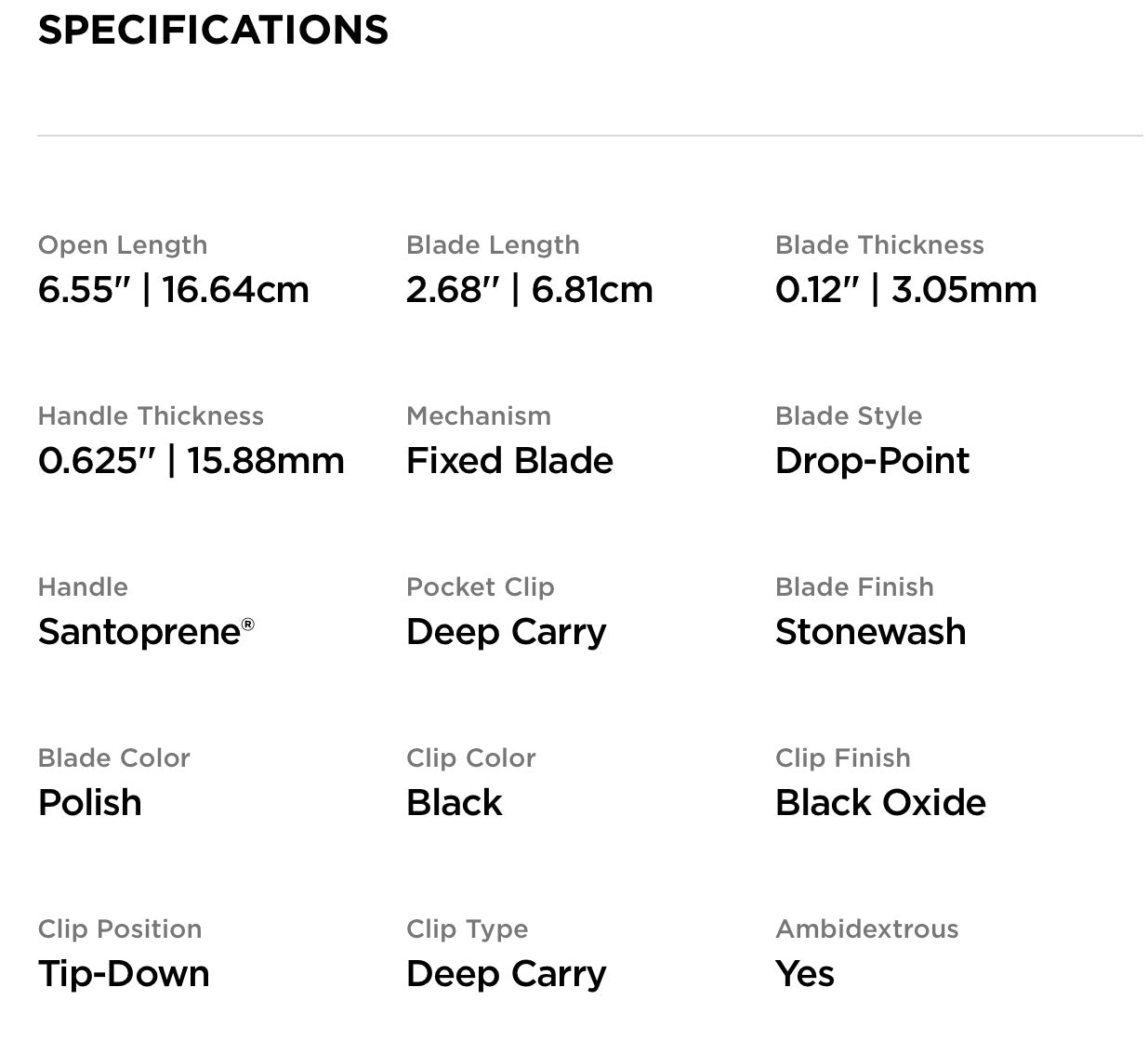Click the Blade Finish label
1148x1040 pixels.
pos(854,587)
